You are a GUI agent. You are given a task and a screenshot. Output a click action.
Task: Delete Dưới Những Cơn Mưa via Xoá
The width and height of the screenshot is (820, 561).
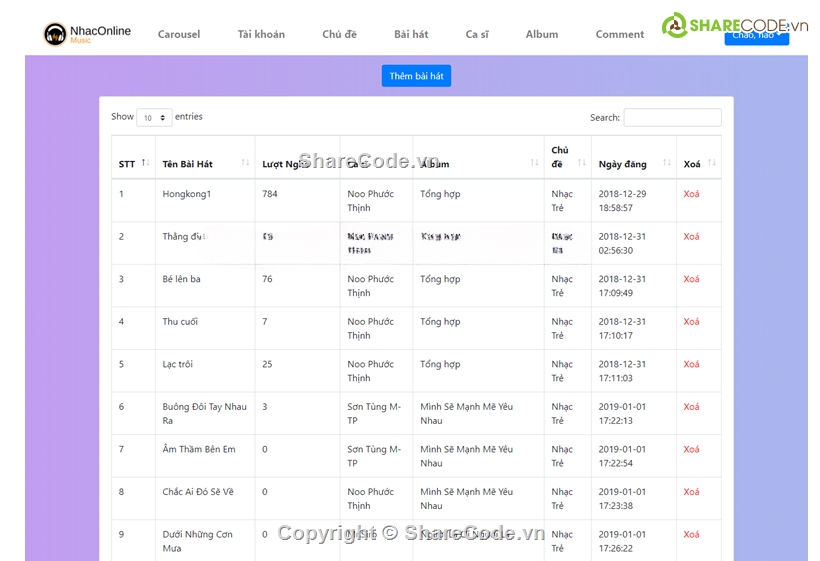point(691,534)
